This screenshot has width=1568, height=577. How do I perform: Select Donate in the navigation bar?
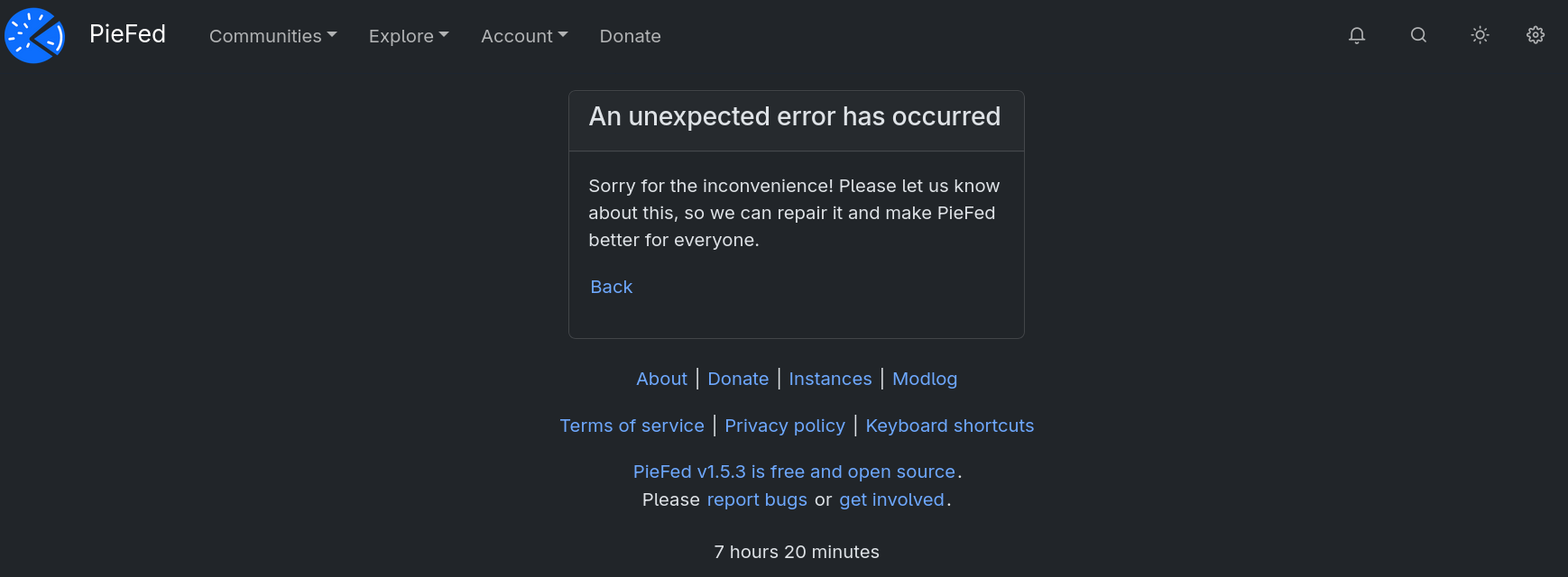tap(630, 36)
